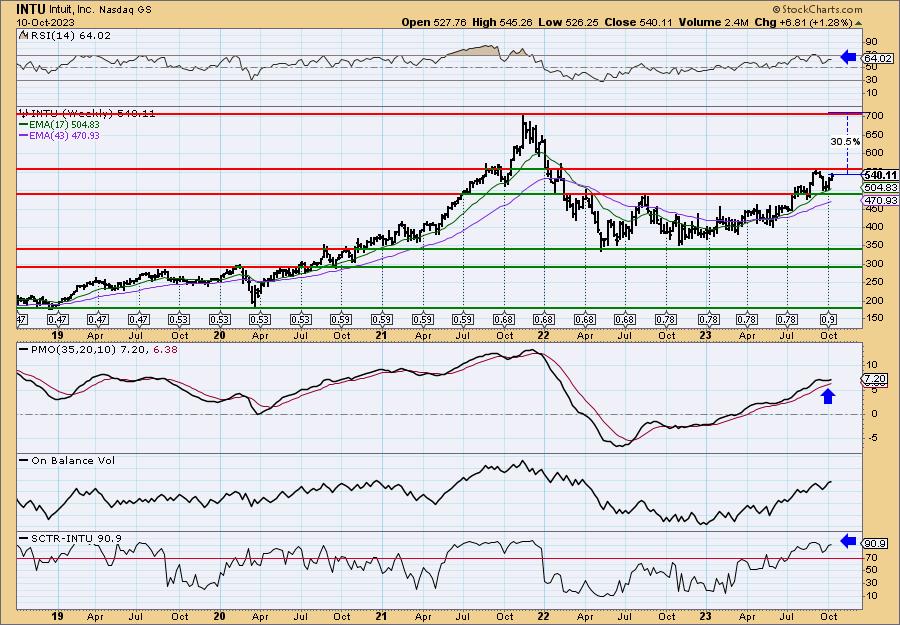Click the 30.5% gain annotation label
The width and height of the screenshot is (900, 625).
pos(845,141)
